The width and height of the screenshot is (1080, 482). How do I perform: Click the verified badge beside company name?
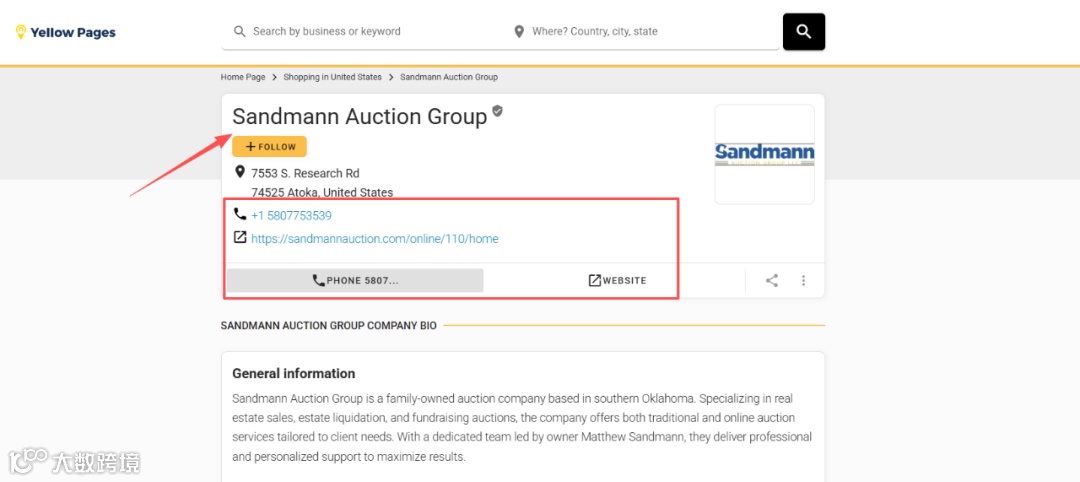pos(498,111)
